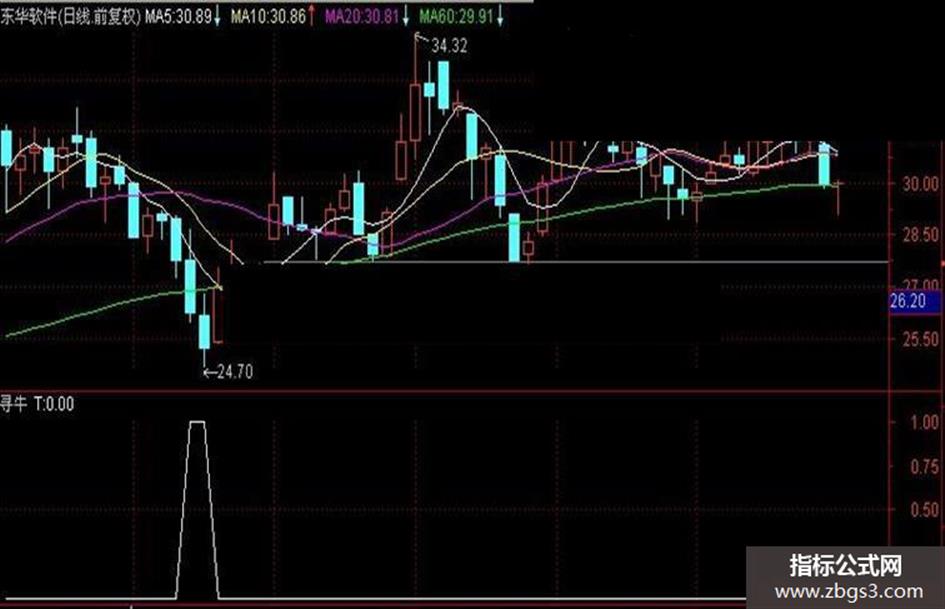Viewport: 945px width, 609px height.
Task: Click the down arrow after MA60 value
Action: click(500, 17)
